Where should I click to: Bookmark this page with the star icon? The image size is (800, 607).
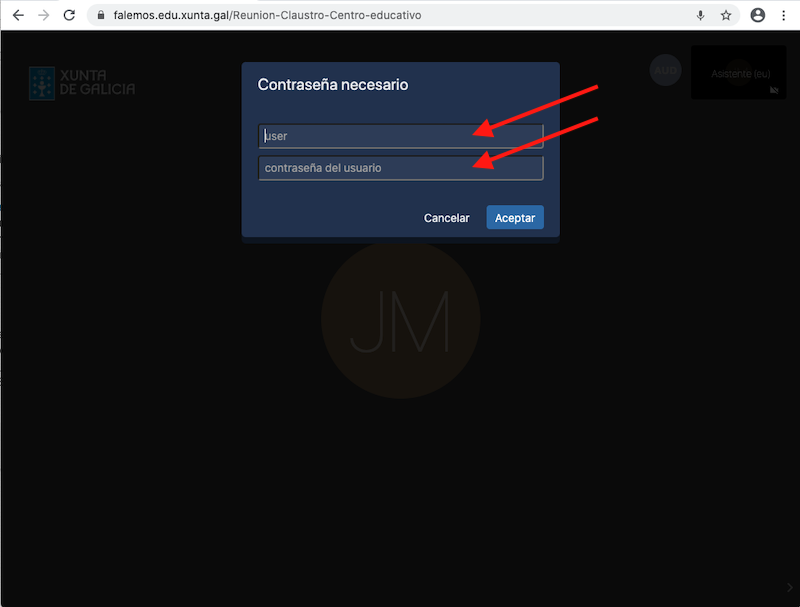point(726,16)
